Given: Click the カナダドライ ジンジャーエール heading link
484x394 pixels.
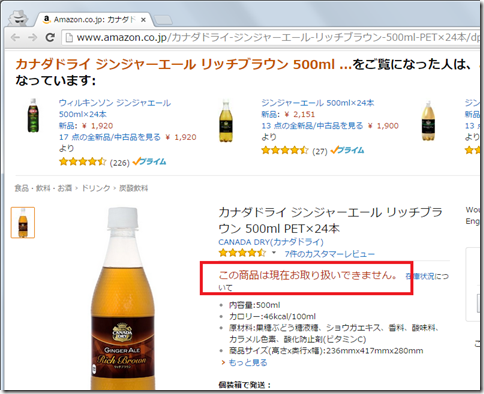Looking at the screenshot, I should click(x=183, y=64).
